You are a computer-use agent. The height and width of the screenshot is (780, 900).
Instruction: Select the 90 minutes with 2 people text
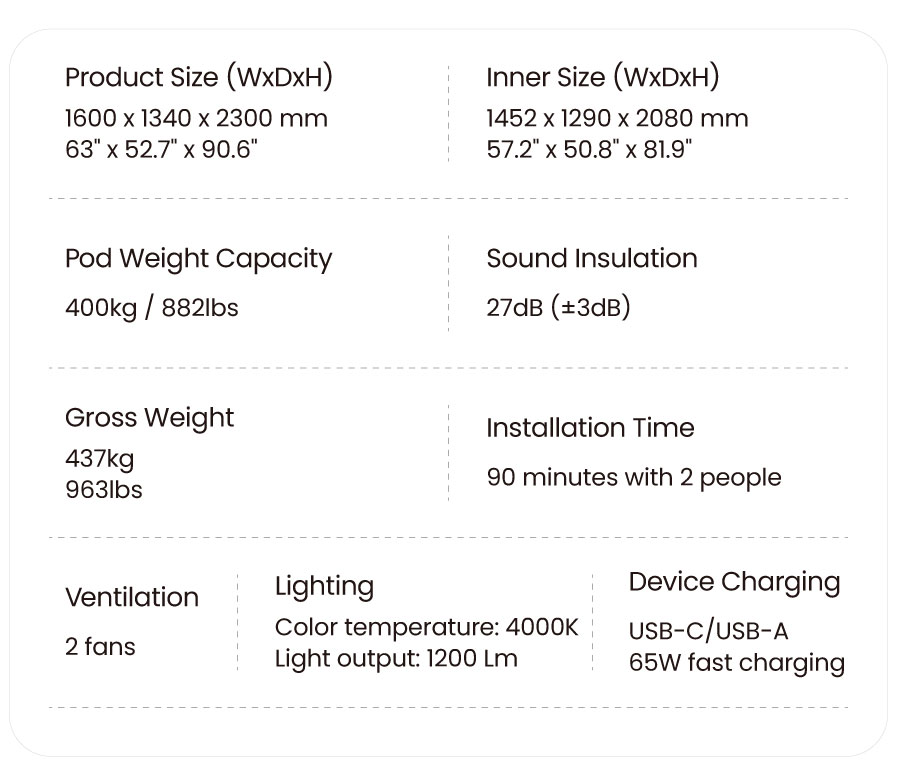point(634,477)
